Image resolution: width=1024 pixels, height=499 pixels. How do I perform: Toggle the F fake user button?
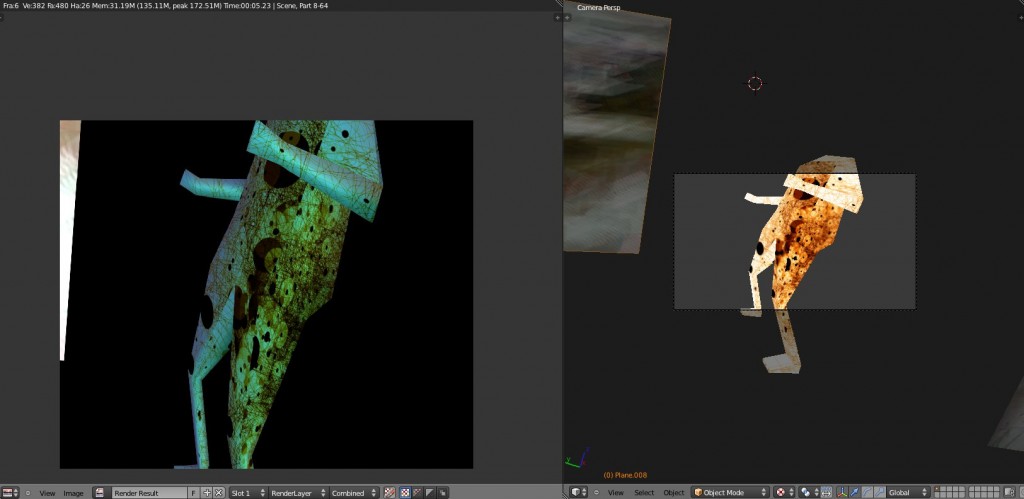coord(194,493)
